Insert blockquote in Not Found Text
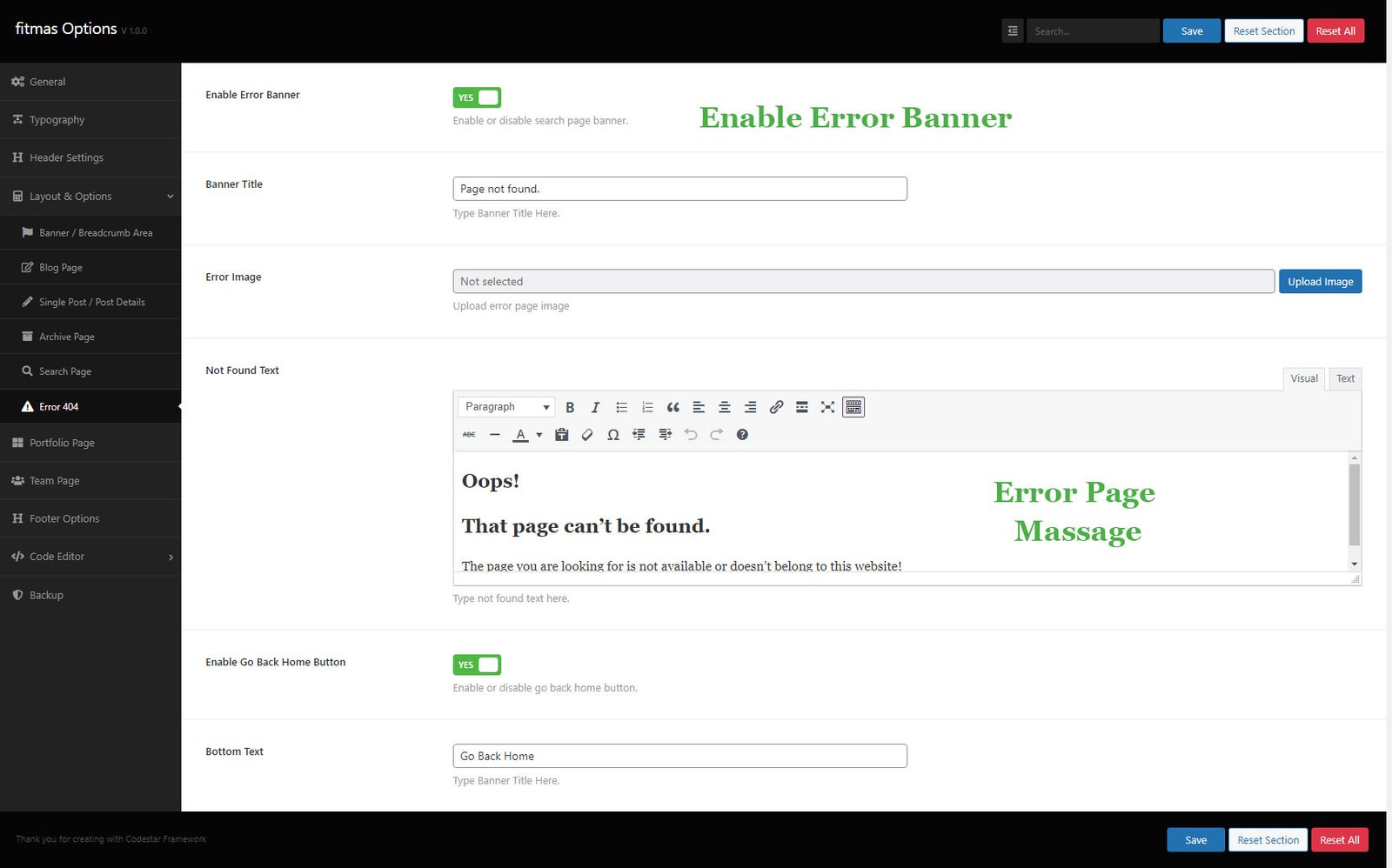1392x868 pixels. [673, 407]
